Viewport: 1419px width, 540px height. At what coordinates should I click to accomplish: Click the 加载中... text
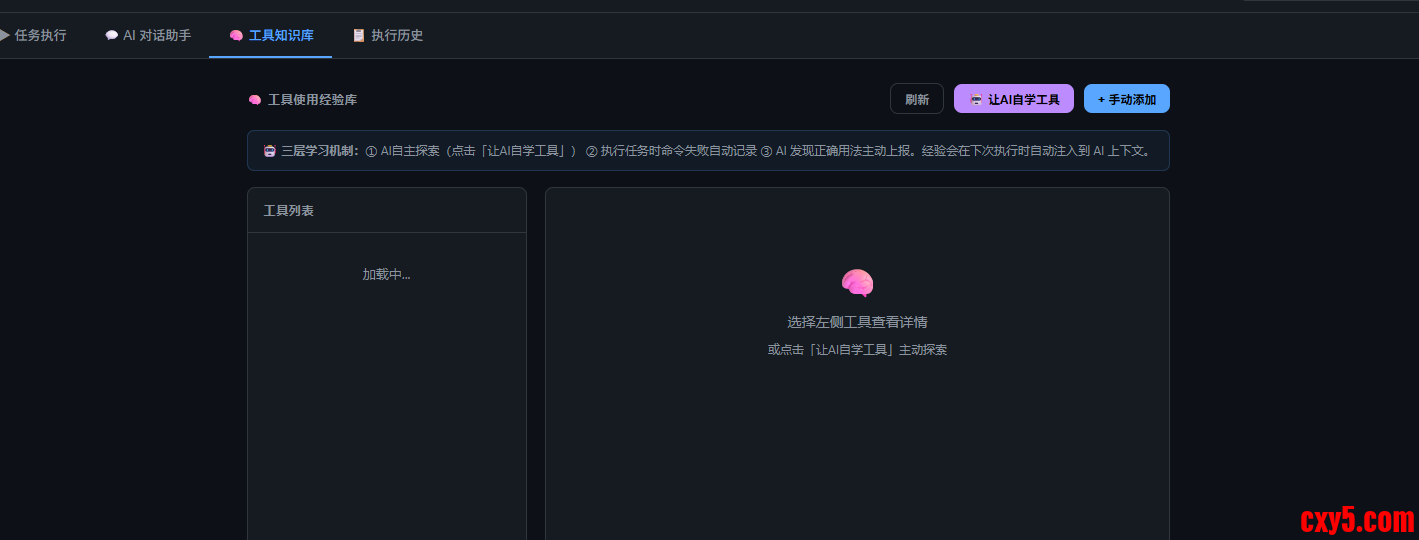click(386, 275)
